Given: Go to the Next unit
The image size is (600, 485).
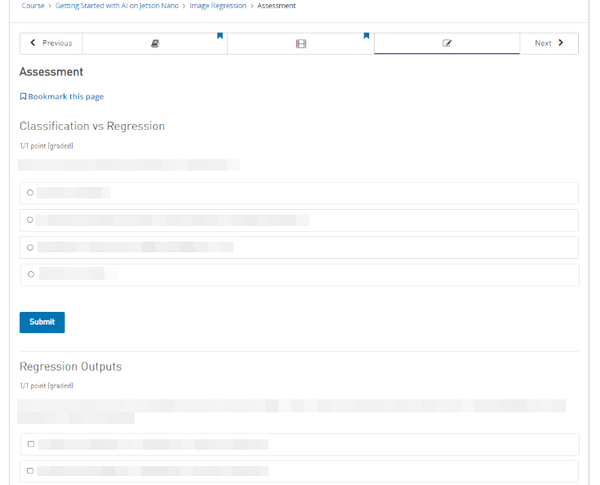Looking at the screenshot, I should pyautogui.click(x=549, y=43).
